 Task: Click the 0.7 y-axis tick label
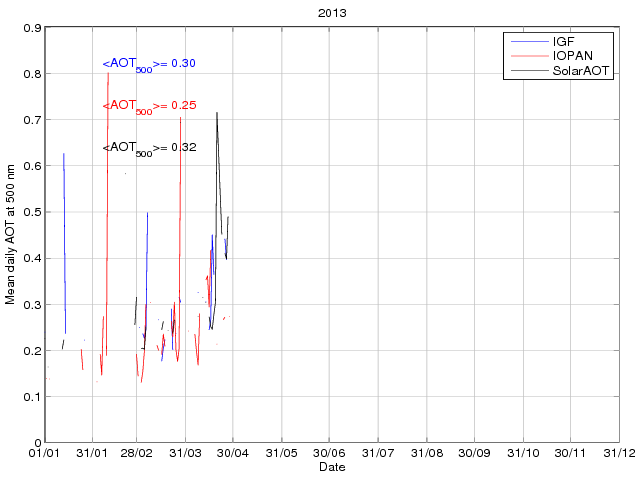32,120
